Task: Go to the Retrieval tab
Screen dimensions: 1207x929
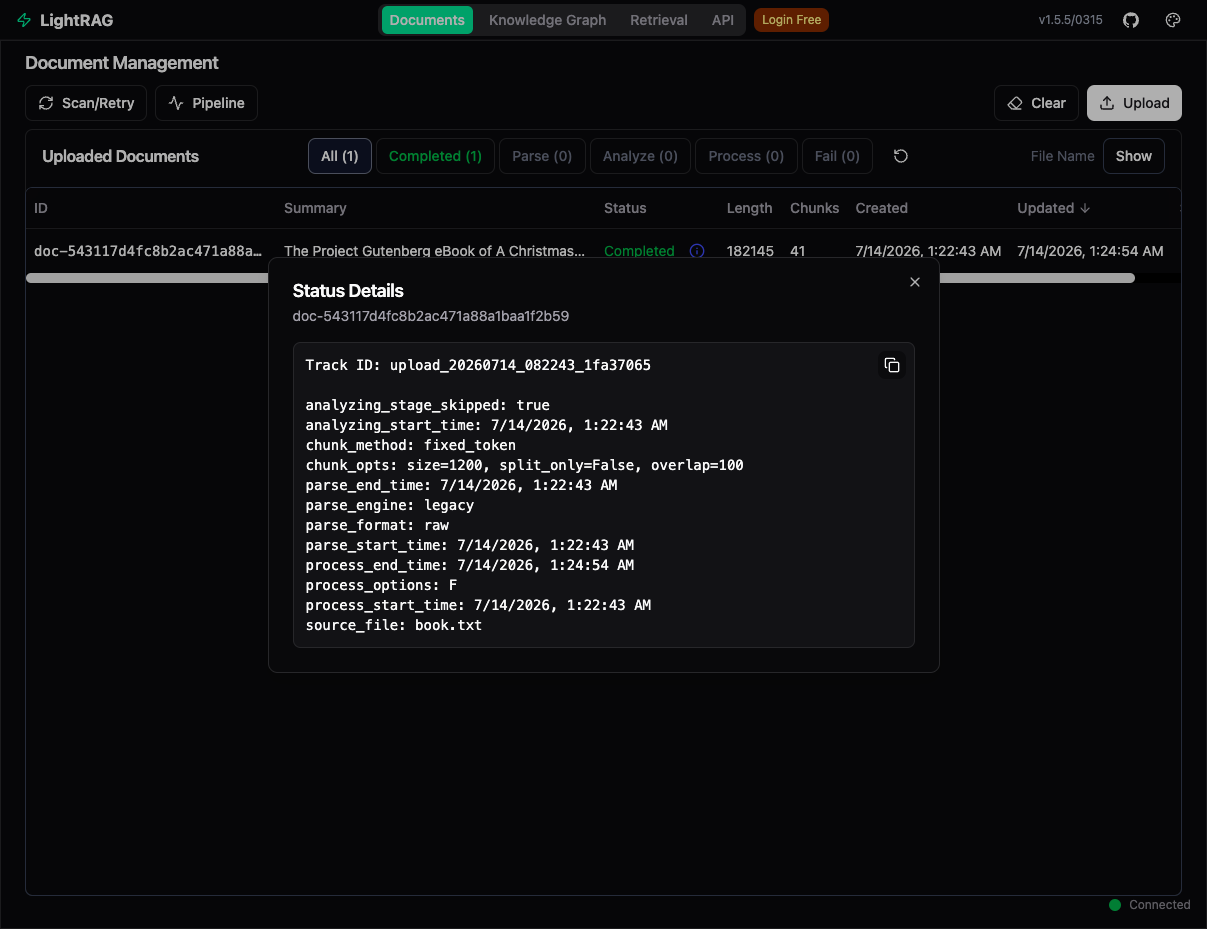Action: tap(659, 20)
